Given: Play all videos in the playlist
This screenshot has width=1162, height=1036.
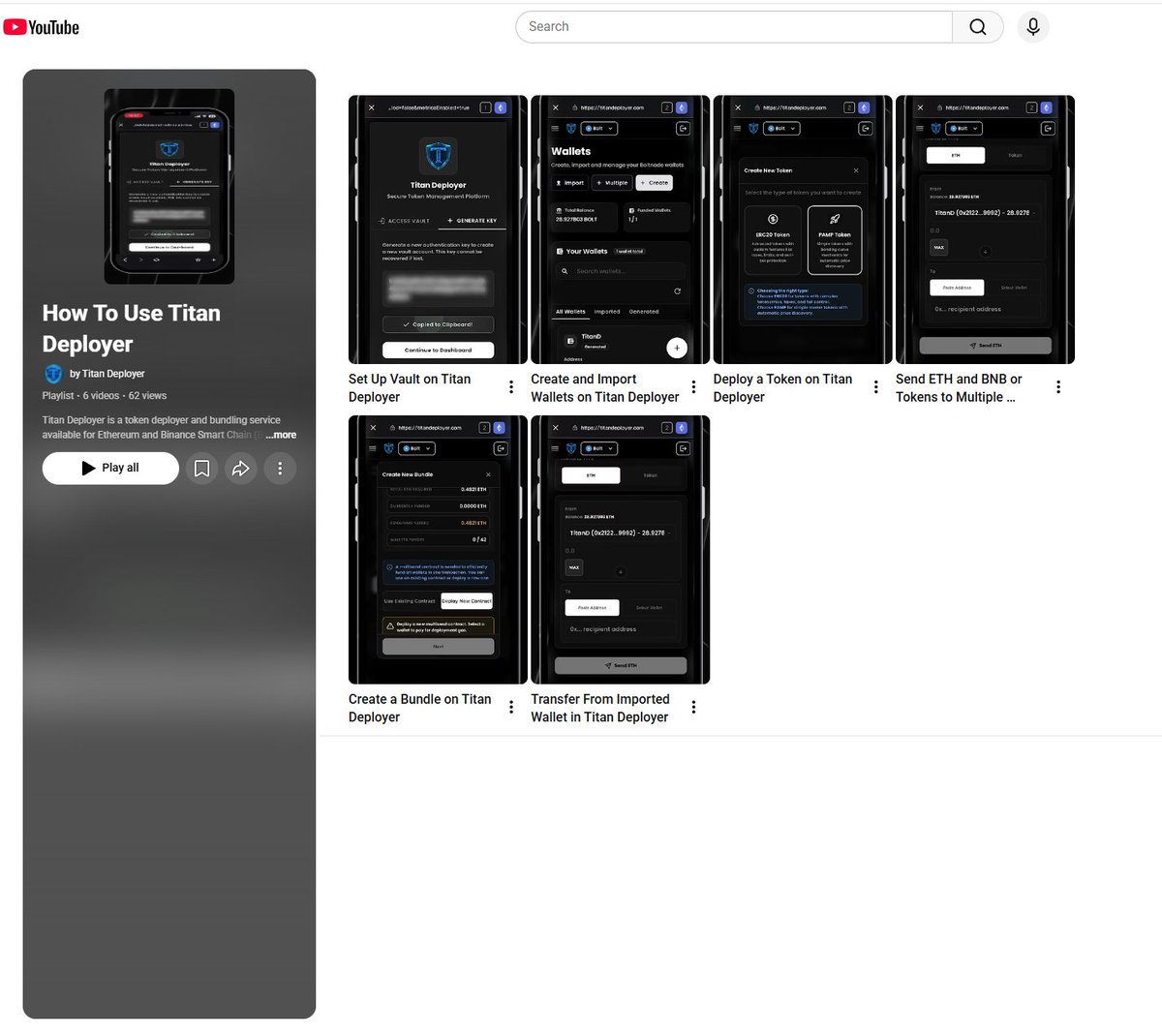Looking at the screenshot, I should [x=110, y=468].
